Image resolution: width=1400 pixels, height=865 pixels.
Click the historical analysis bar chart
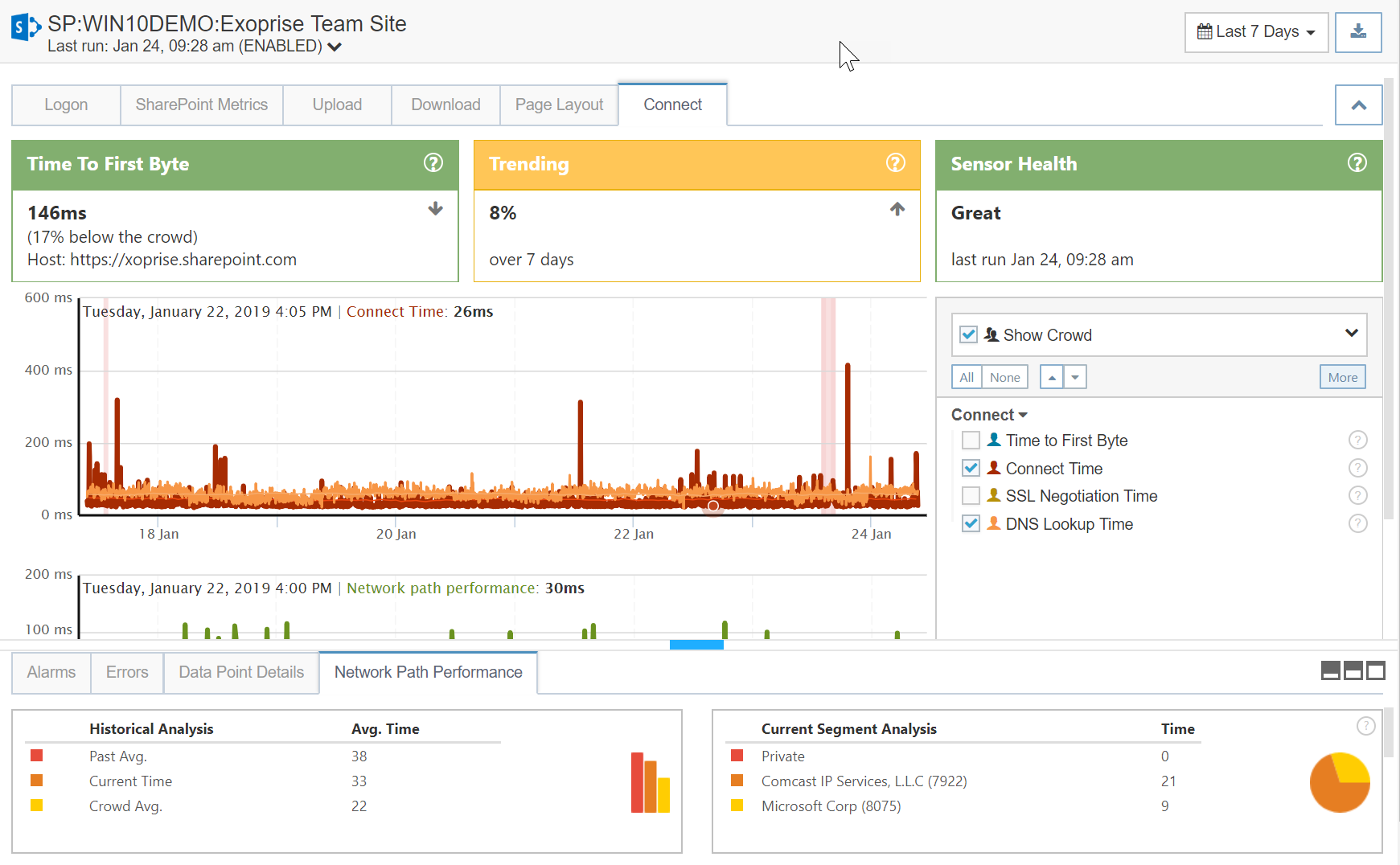651,782
